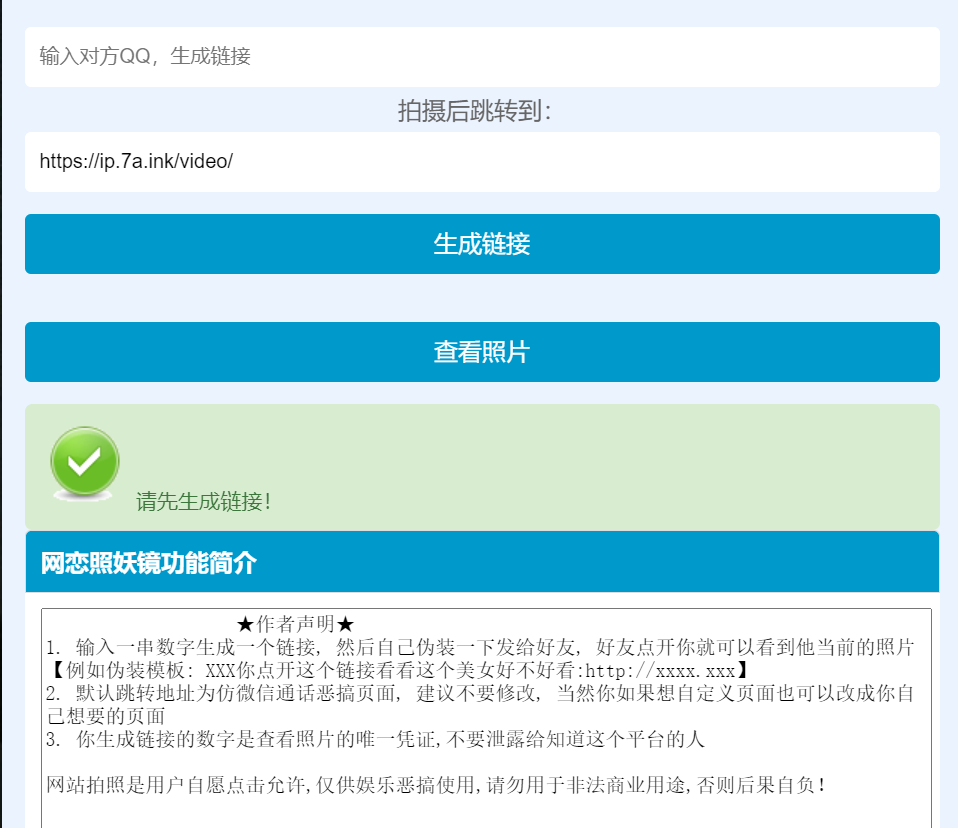This screenshot has height=828, width=958.
Task: Click line 1 about 输入一串数字生成一个链接
Action: pyautogui.click(x=480, y=647)
